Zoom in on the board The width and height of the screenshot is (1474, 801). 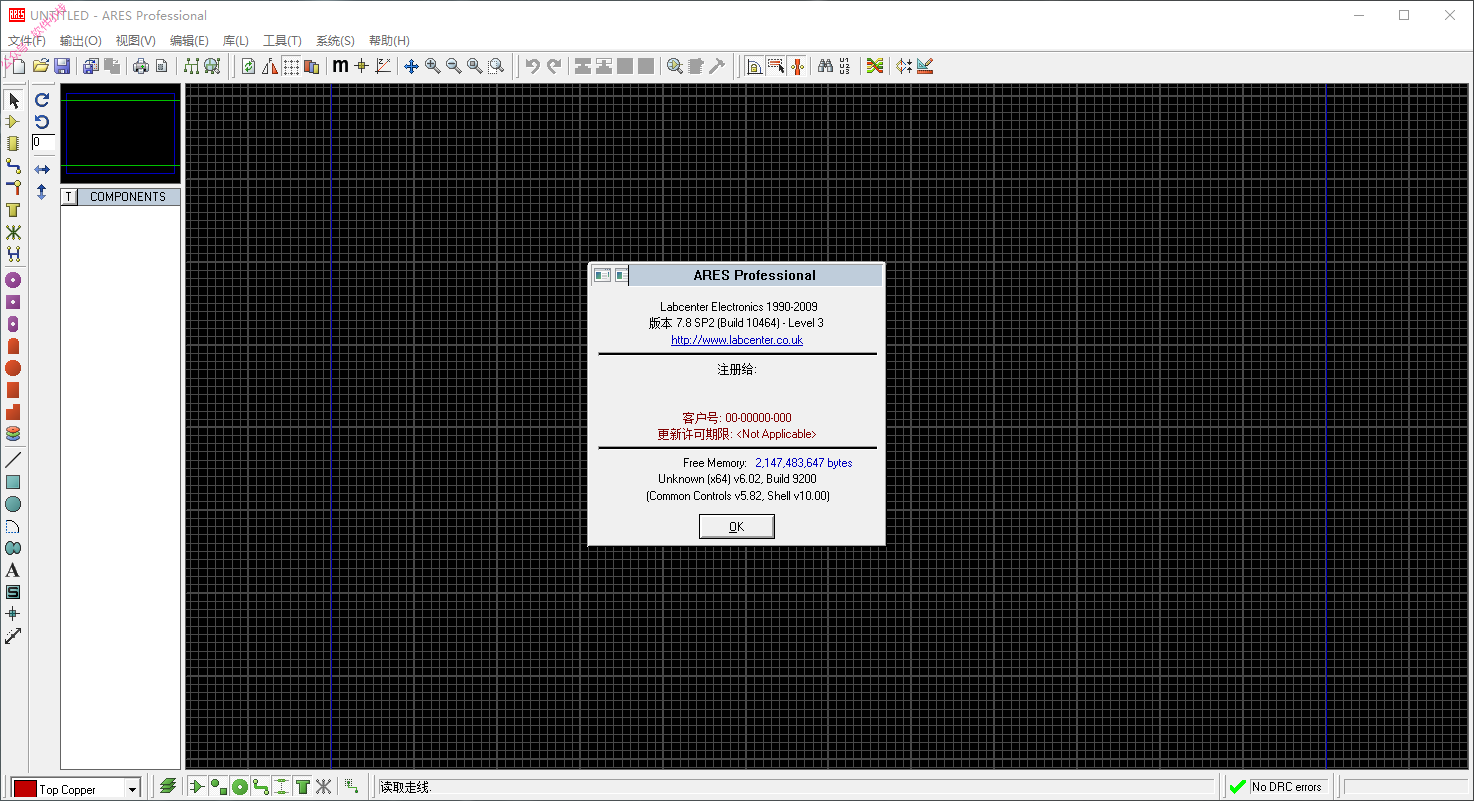[x=432, y=66]
